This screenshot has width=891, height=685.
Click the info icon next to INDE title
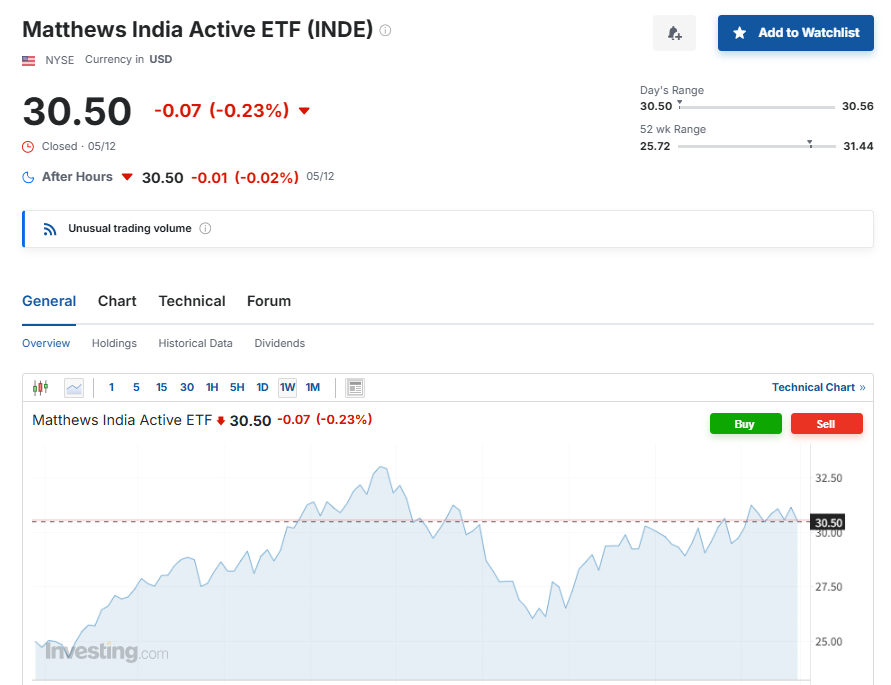[385, 30]
